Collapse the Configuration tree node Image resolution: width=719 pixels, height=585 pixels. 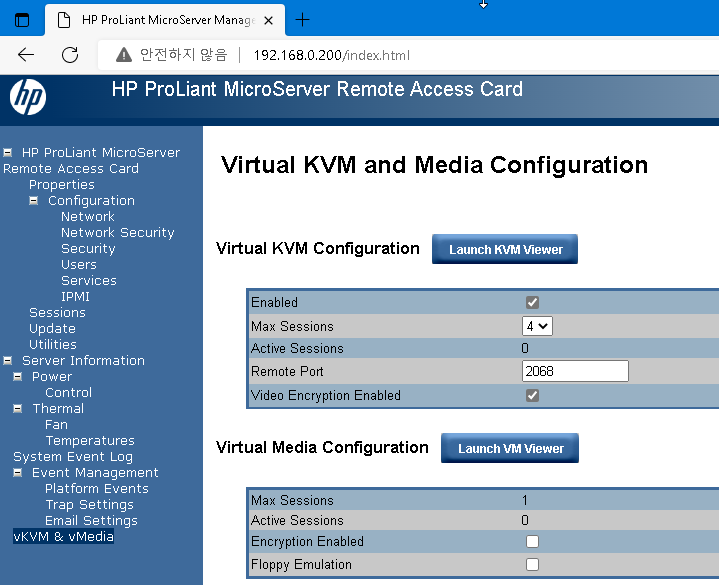click(33, 200)
